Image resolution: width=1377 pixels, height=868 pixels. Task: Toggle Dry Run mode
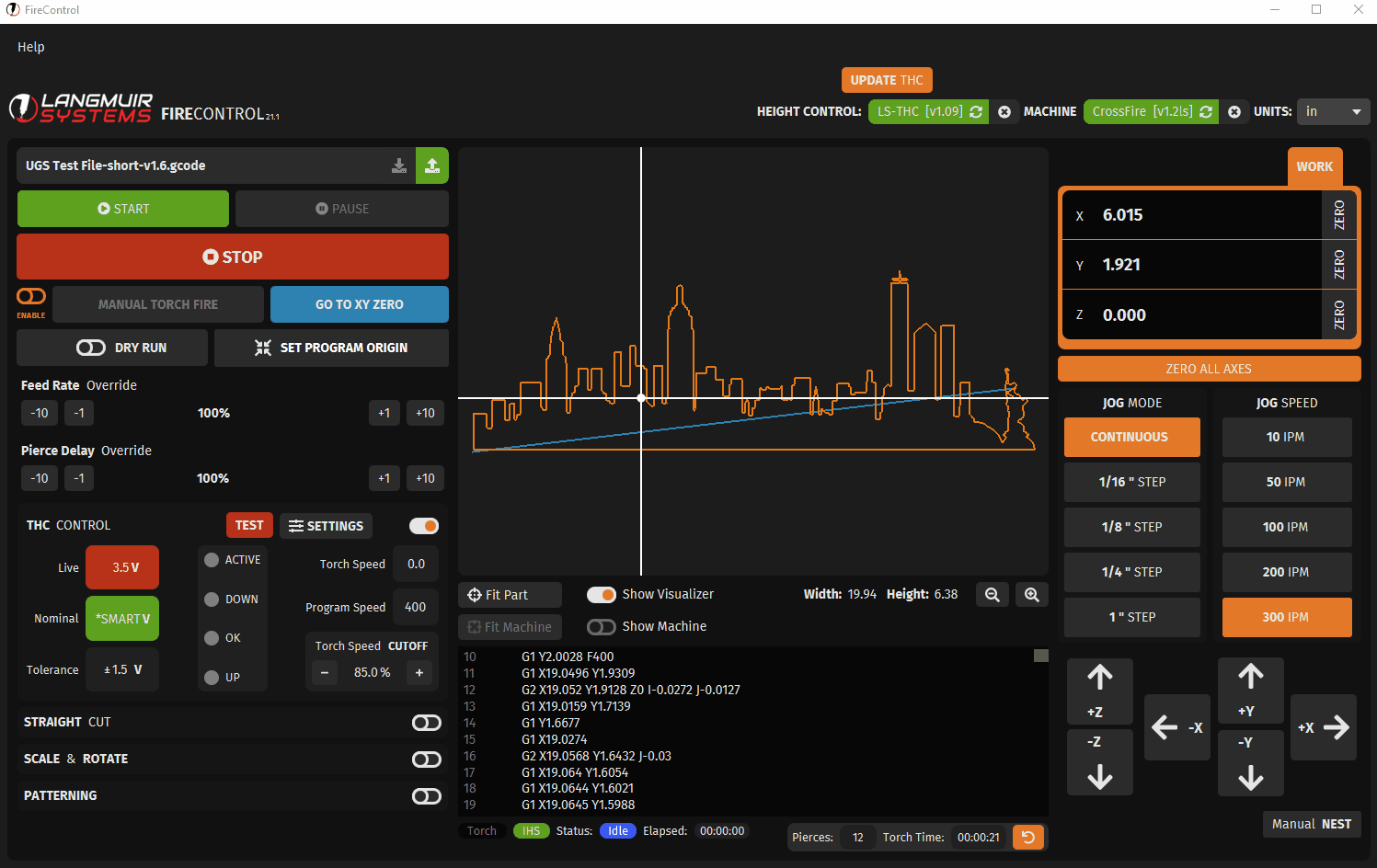click(x=91, y=348)
